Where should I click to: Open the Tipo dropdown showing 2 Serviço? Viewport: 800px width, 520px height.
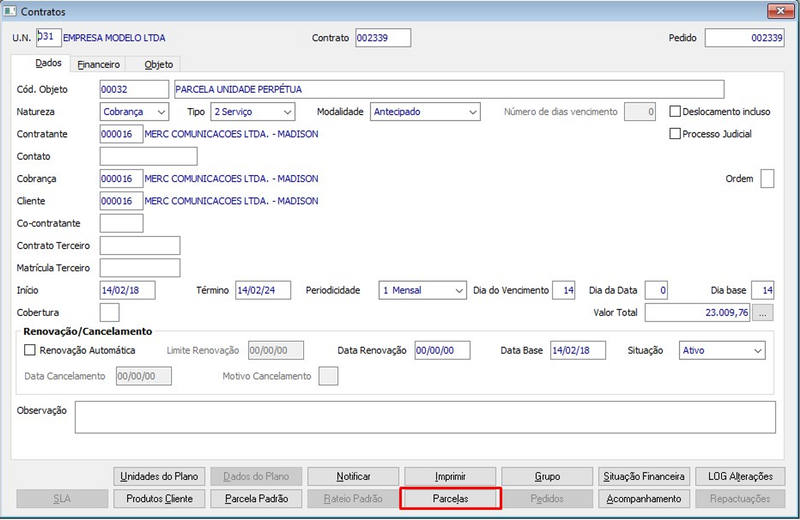click(x=253, y=112)
